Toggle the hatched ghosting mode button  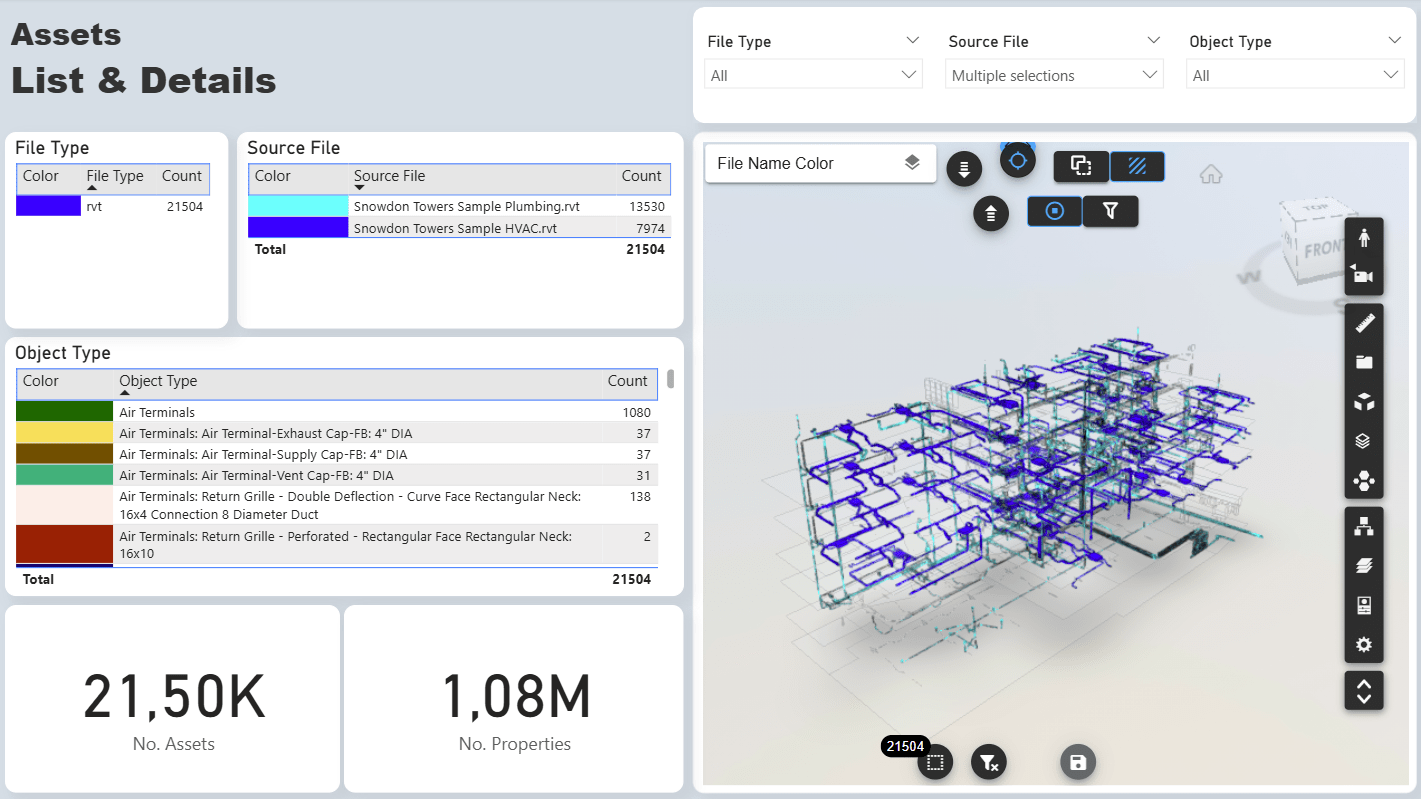1137,166
